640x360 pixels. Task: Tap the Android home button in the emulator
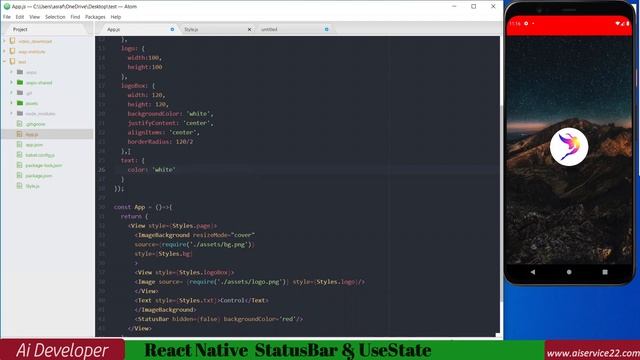coord(569,272)
